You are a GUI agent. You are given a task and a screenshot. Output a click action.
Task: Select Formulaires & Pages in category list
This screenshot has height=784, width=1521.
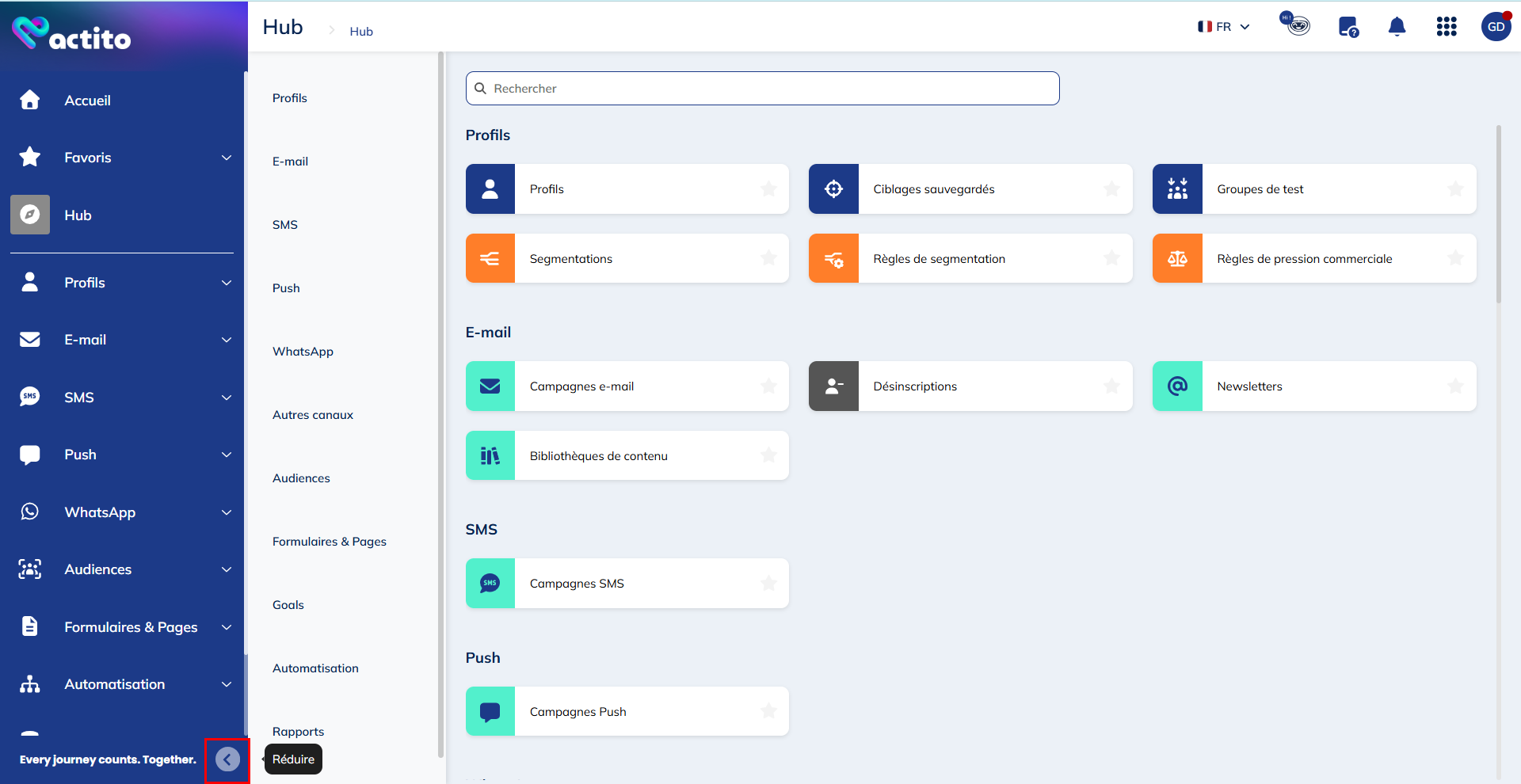point(330,542)
